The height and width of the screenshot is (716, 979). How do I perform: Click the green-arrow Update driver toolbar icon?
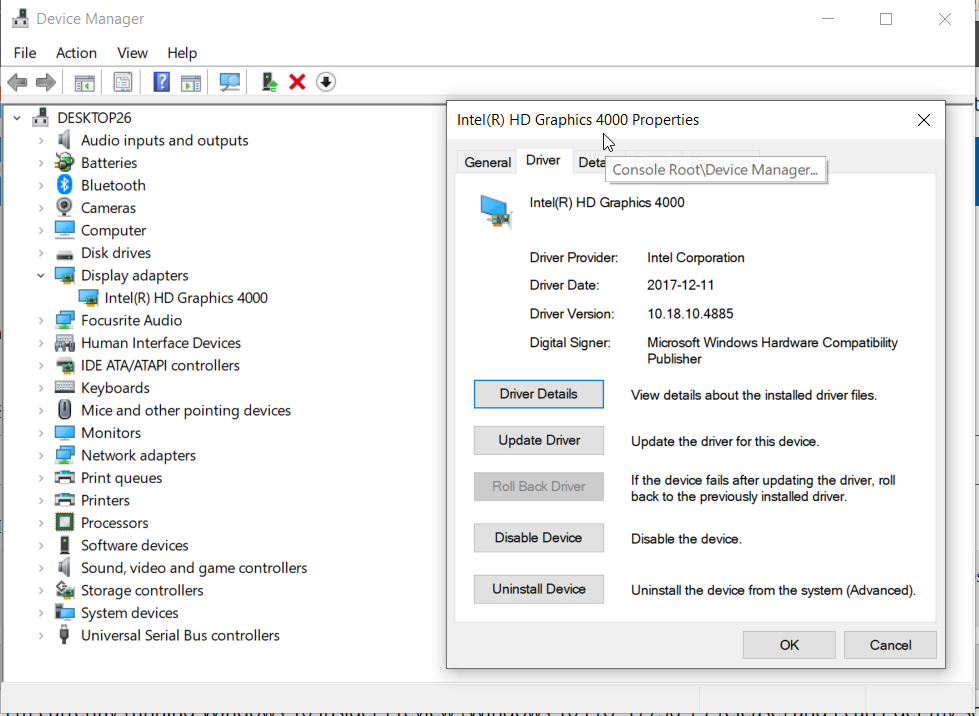269,82
